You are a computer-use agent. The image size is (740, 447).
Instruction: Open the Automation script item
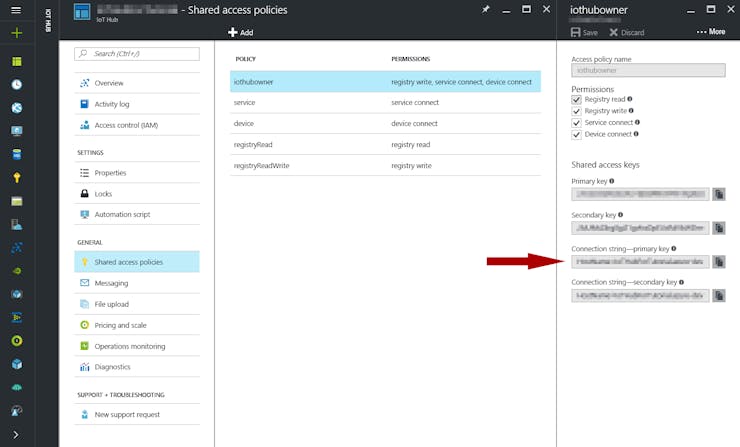click(137, 214)
